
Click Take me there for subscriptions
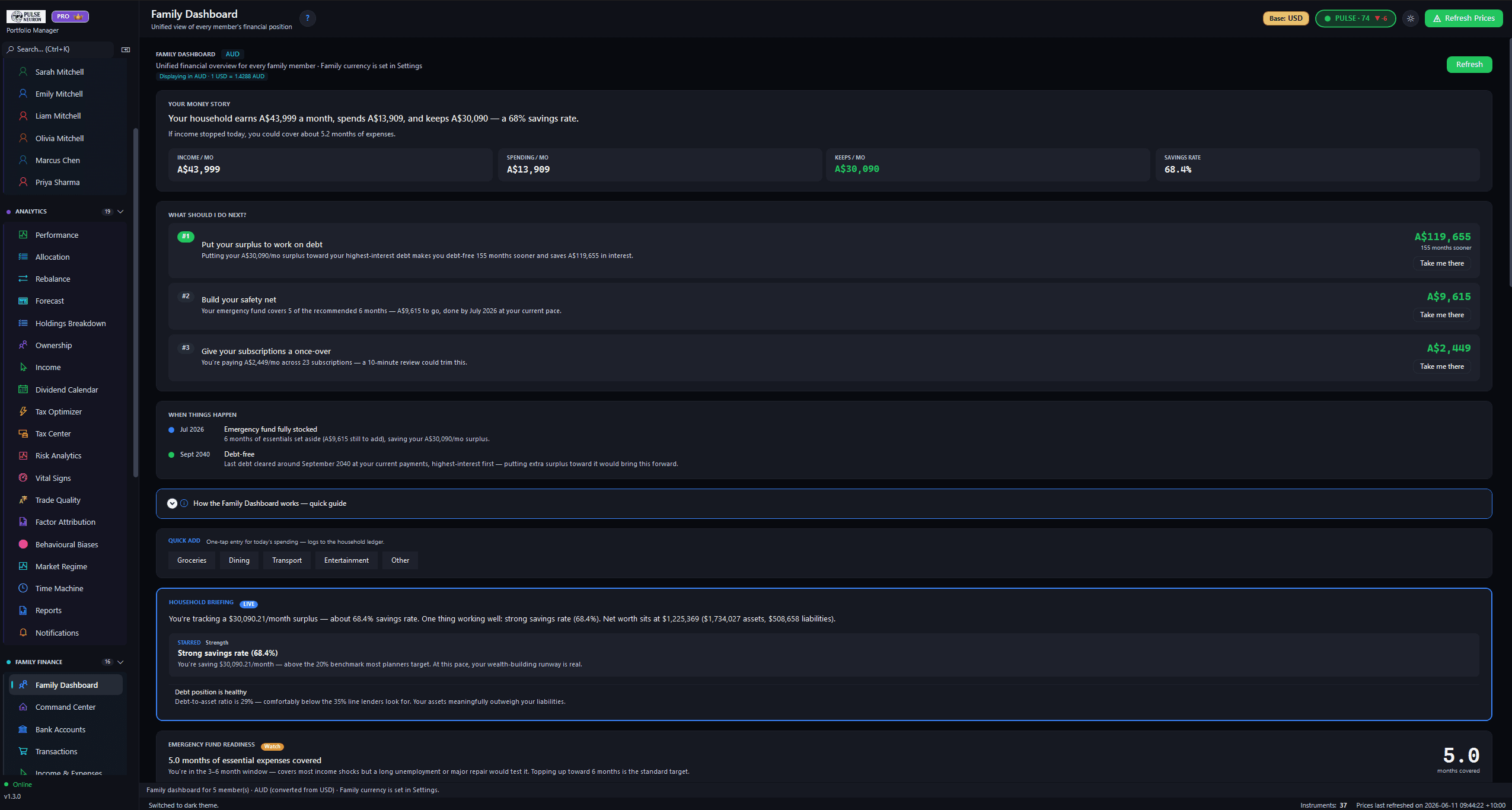coord(1441,366)
